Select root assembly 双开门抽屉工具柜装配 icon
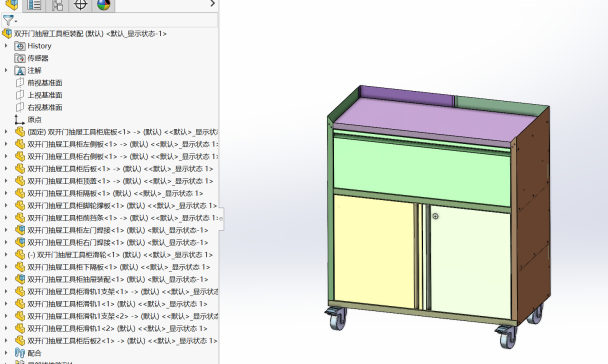This screenshot has width=608, height=364. pyautogui.click(x=7, y=34)
